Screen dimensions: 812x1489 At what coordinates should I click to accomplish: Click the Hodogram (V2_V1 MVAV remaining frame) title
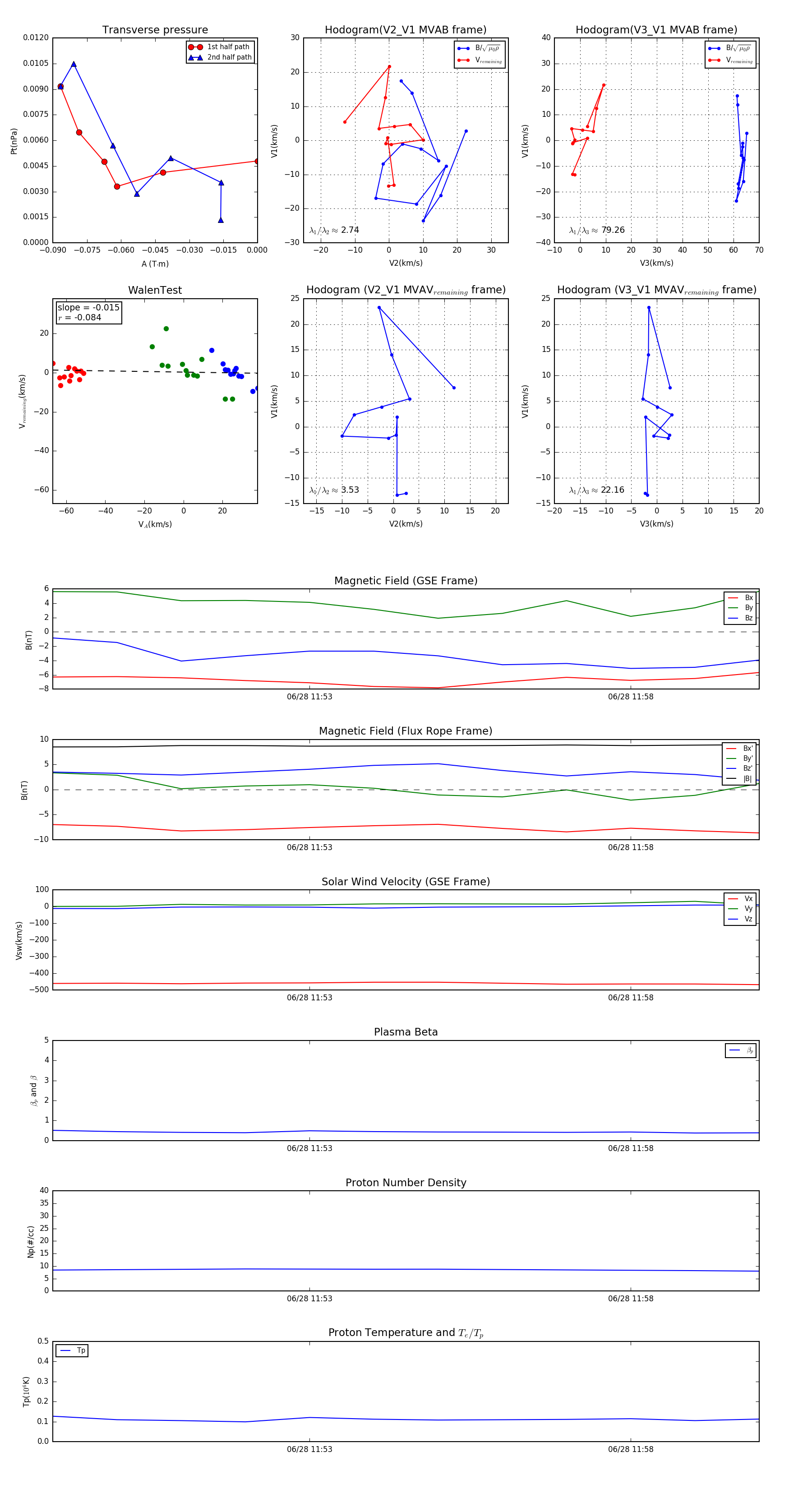coord(406,290)
